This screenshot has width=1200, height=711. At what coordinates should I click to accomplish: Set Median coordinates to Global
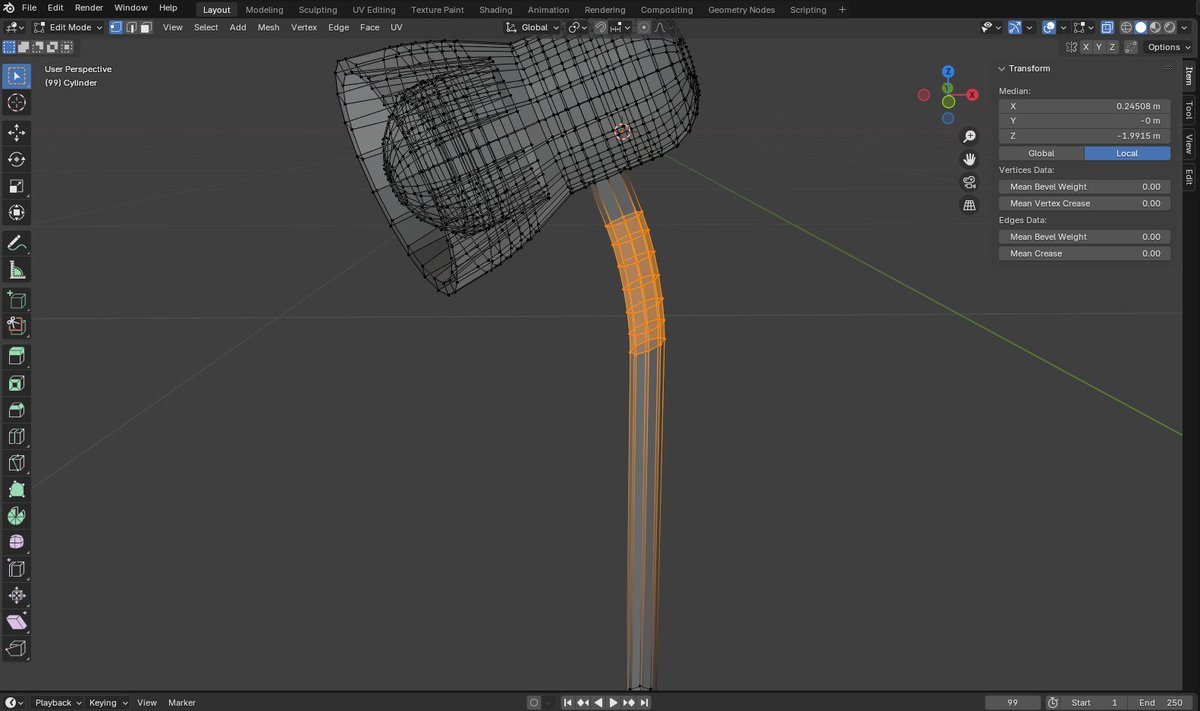coord(1041,153)
